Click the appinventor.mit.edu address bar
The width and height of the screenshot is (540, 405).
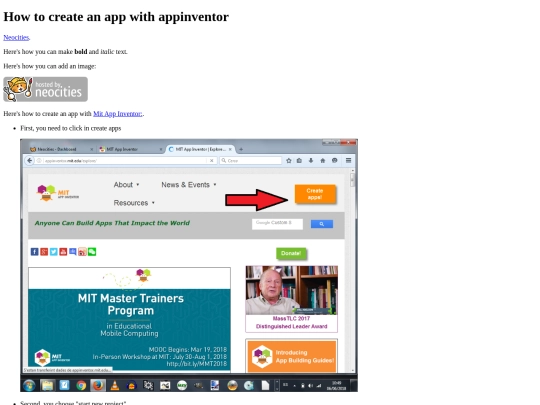[121, 160]
